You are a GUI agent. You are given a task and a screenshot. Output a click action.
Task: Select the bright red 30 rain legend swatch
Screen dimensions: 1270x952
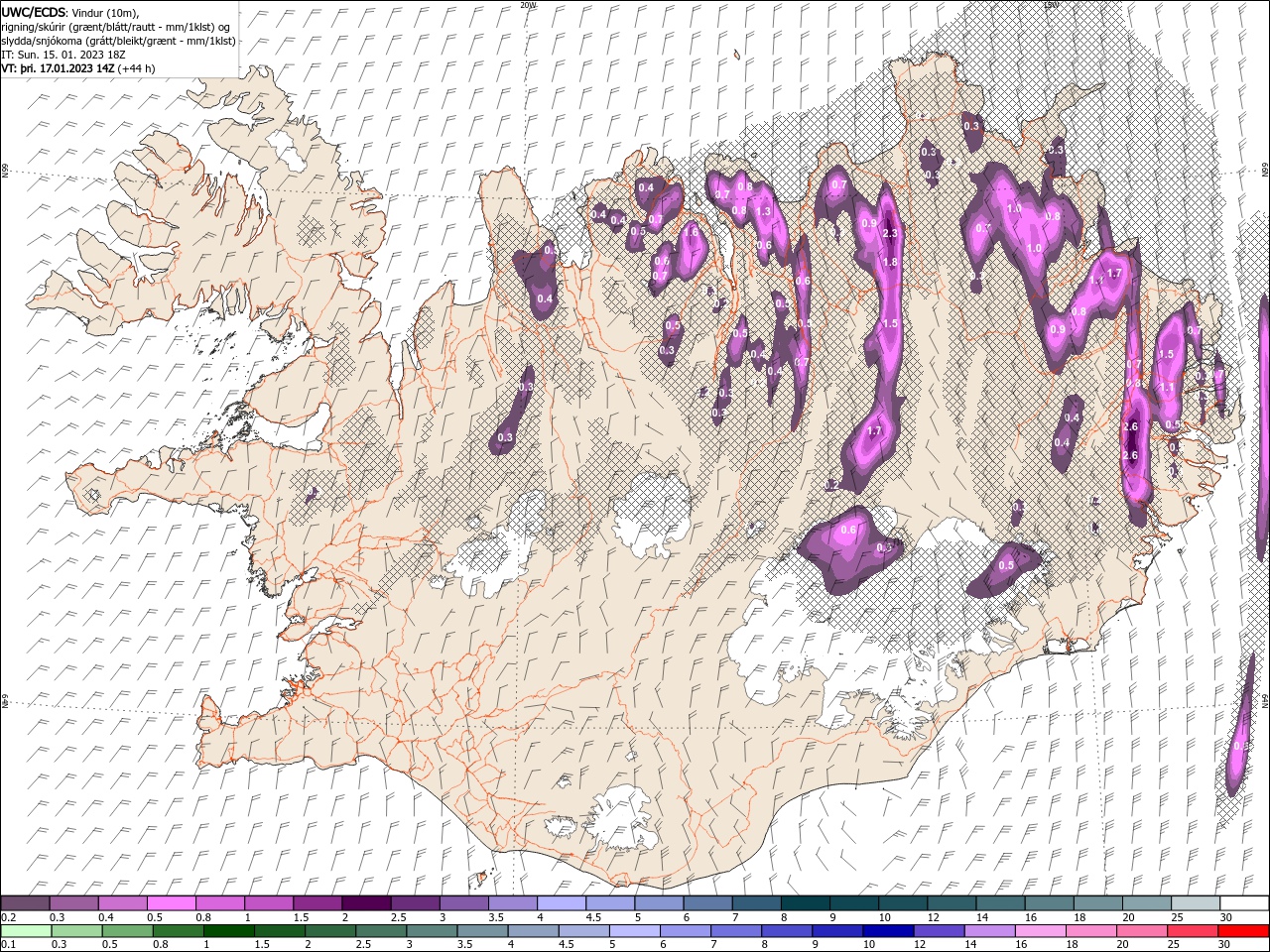[x=1242, y=931]
